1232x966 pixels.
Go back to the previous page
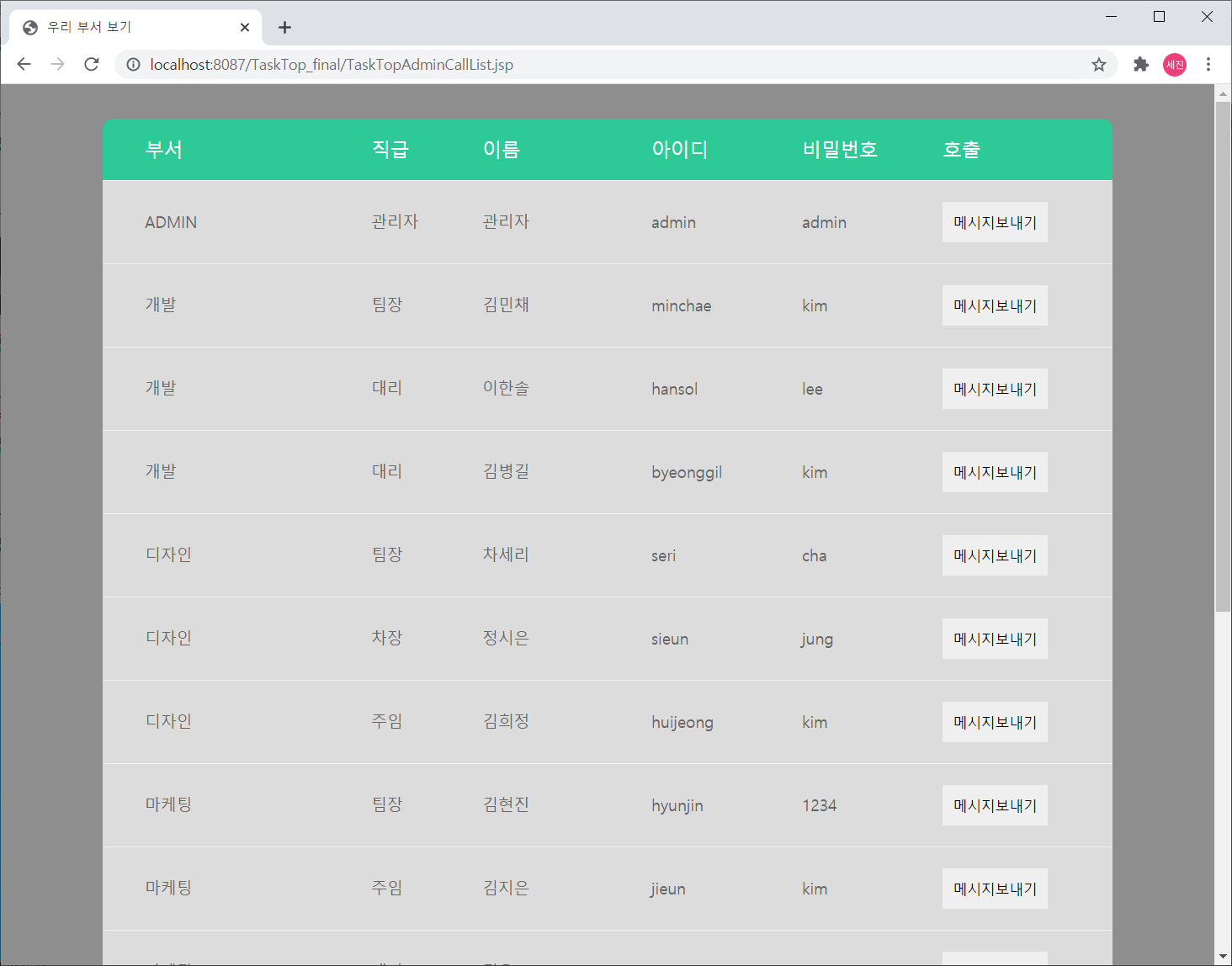tap(24, 64)
